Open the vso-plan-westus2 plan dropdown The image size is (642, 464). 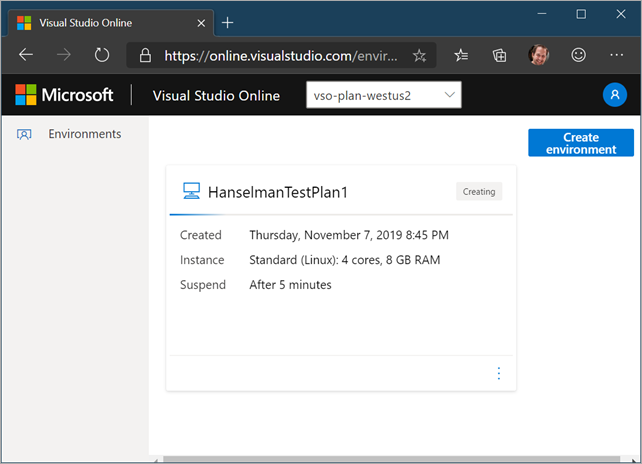pos(384,95)
